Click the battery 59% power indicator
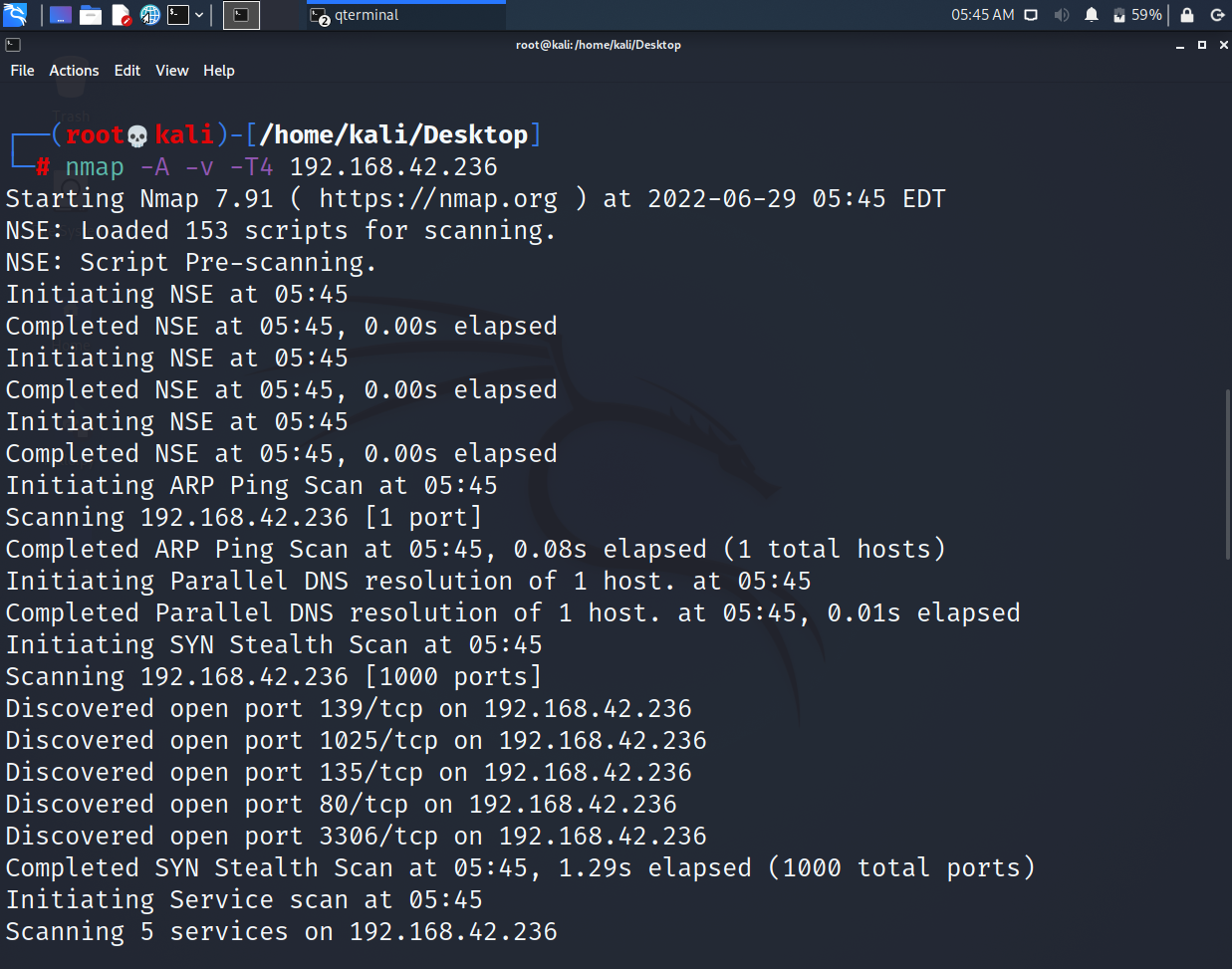This screenshot has height=969, width=1232. [x=1137, y=15]
